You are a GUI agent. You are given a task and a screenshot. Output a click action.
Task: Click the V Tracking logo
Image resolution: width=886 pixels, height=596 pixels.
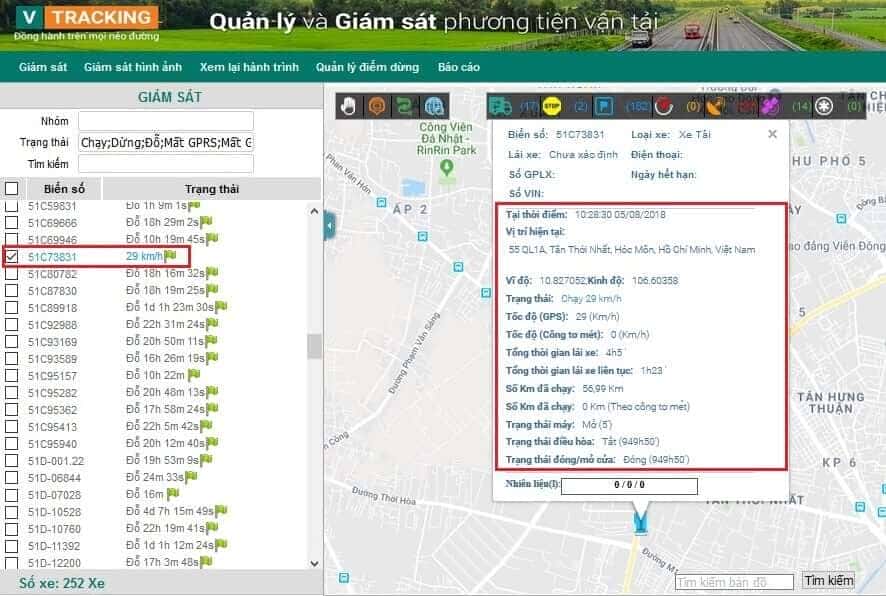pyautogui.click(x=87, y=23)
